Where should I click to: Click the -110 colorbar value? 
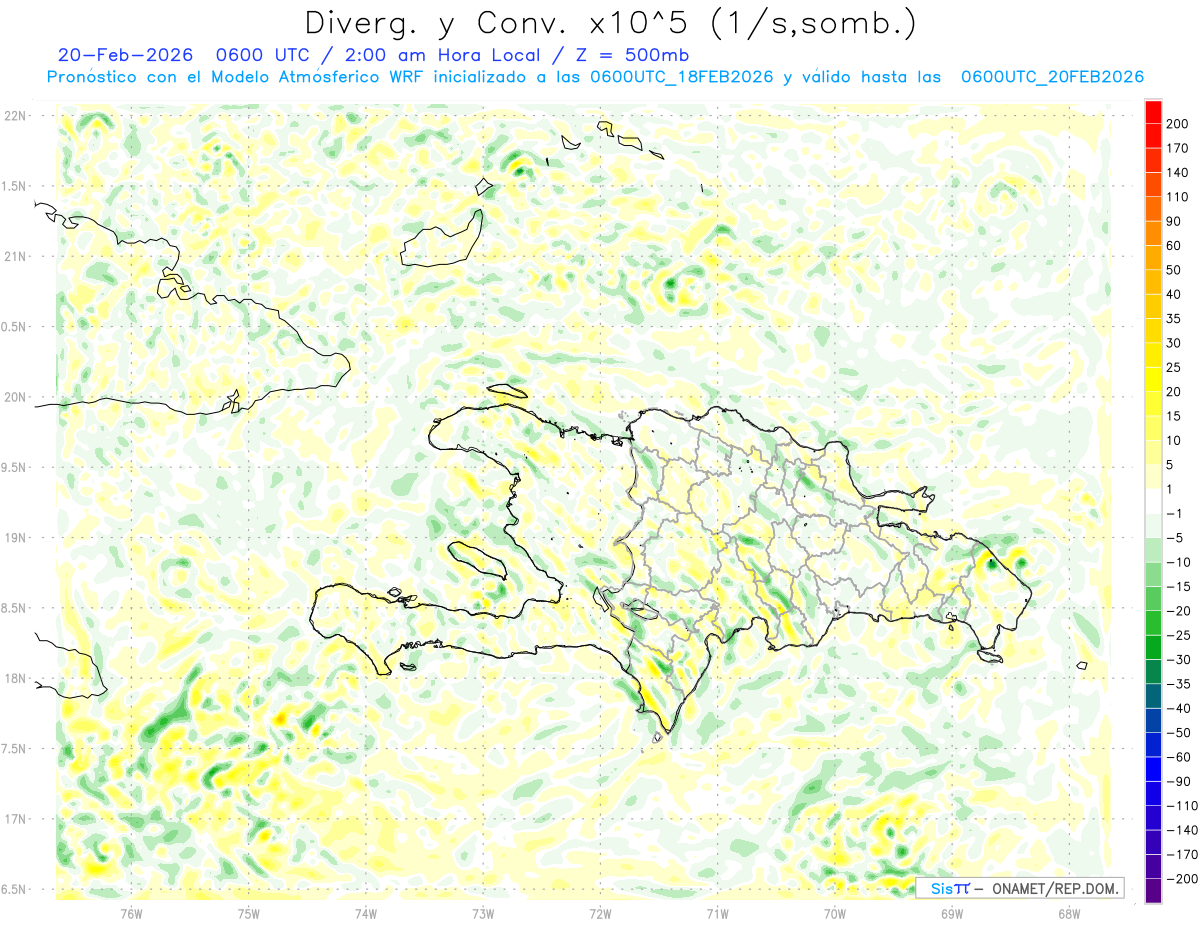(x=1182, y=806)
